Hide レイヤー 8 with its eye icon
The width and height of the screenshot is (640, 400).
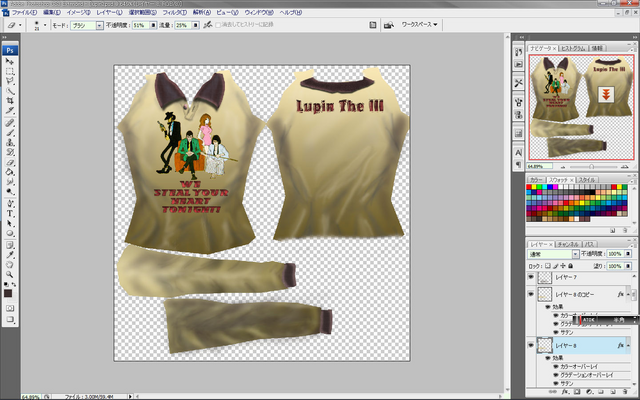(x=531, y=345)
